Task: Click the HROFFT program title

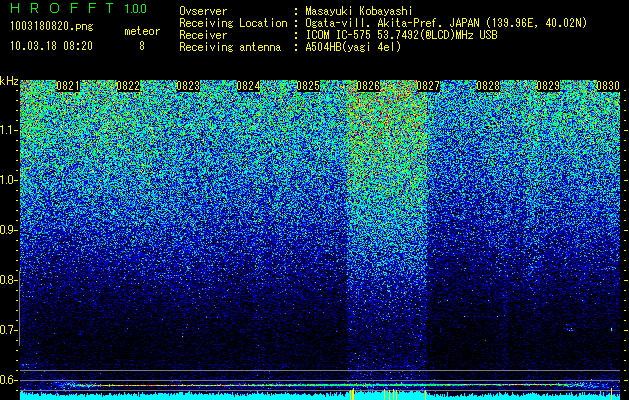Action: pos(62,8)
